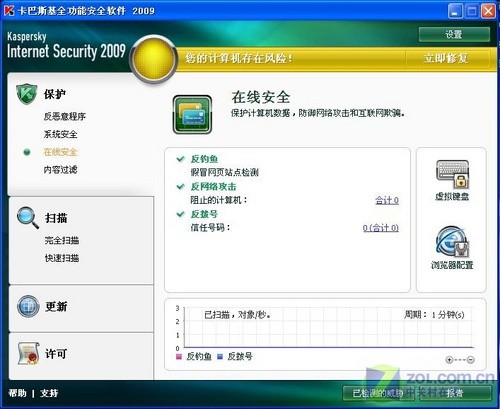500x409 pixels.
Task: Click the 立即修复 fix now button
Action: 446,59
